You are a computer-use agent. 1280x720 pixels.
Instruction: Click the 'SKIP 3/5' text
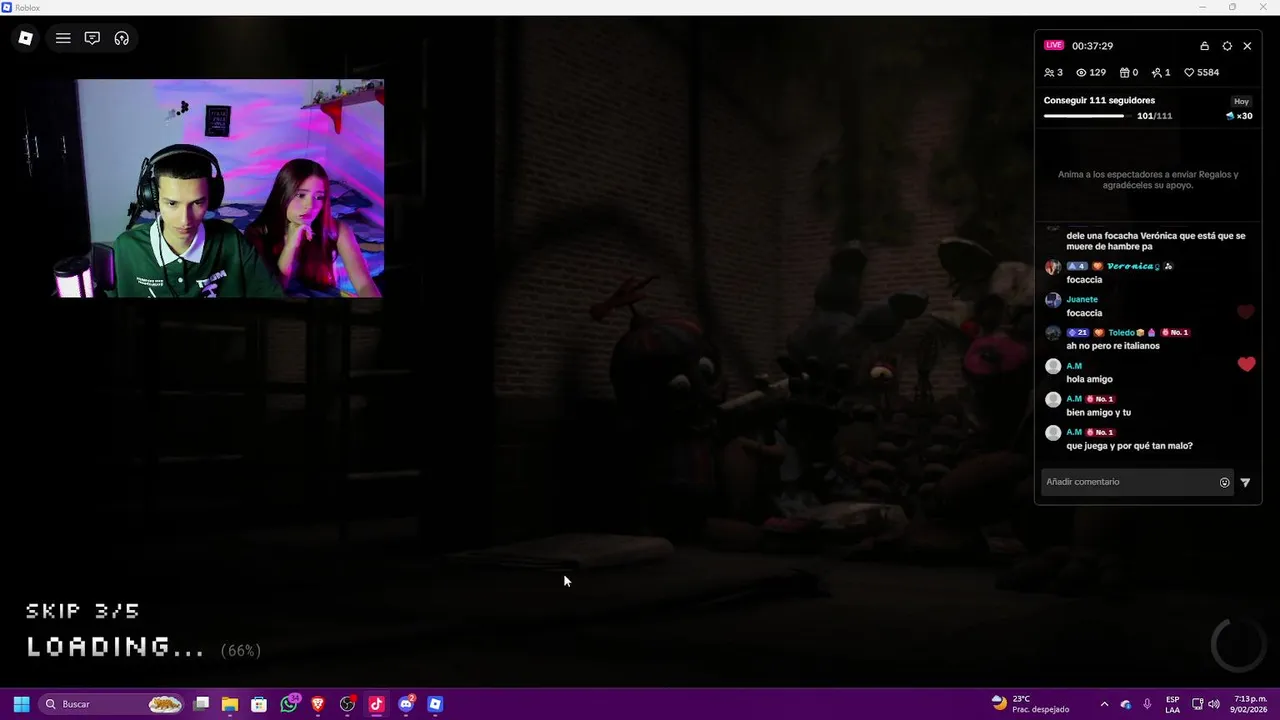click(x=83, y=611)
